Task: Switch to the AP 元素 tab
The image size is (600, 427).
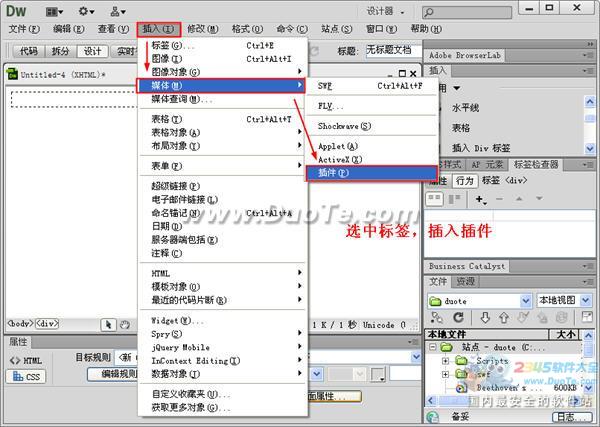Action: click(487, 165)
